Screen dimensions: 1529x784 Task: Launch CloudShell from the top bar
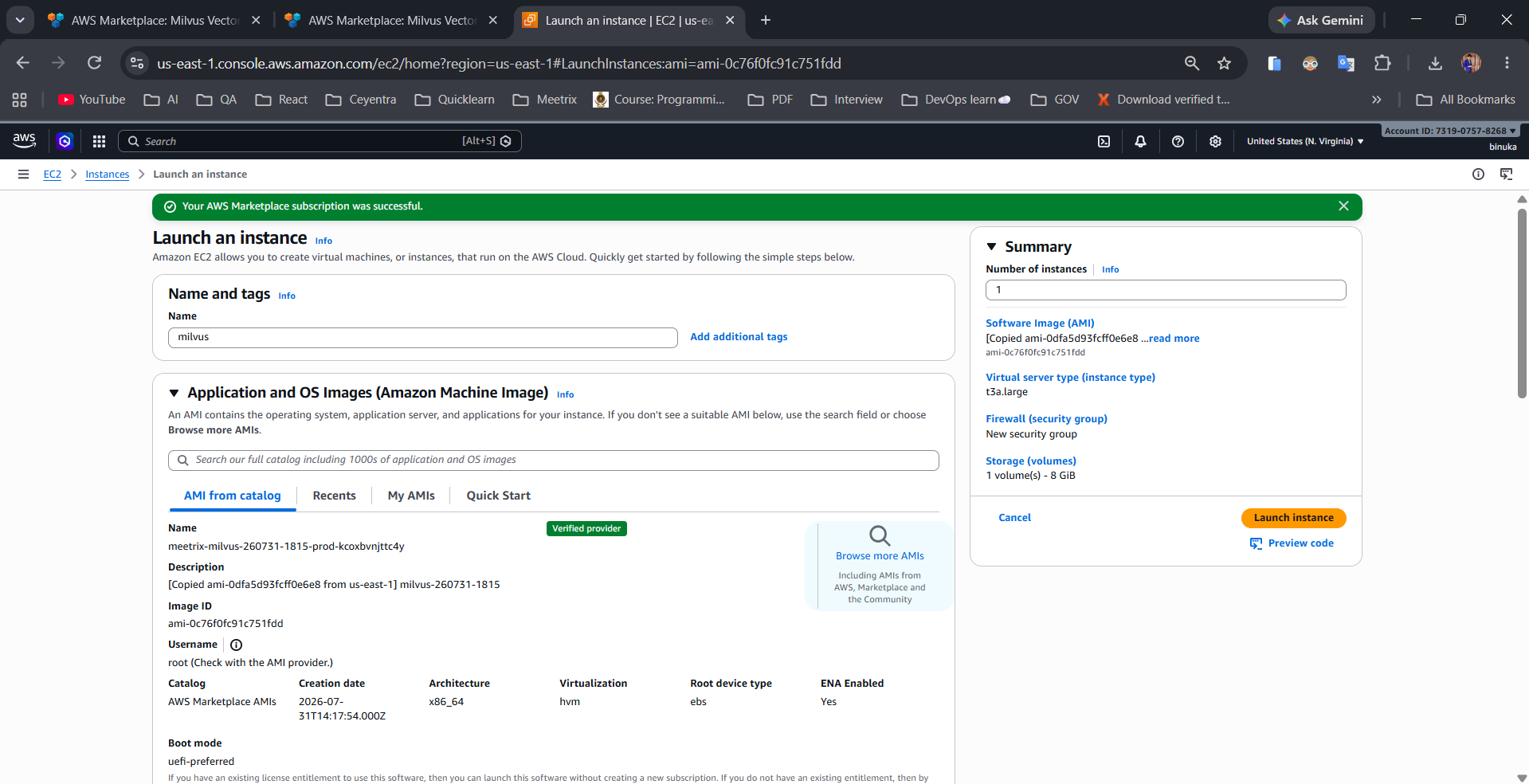(x=1104, y=141)
